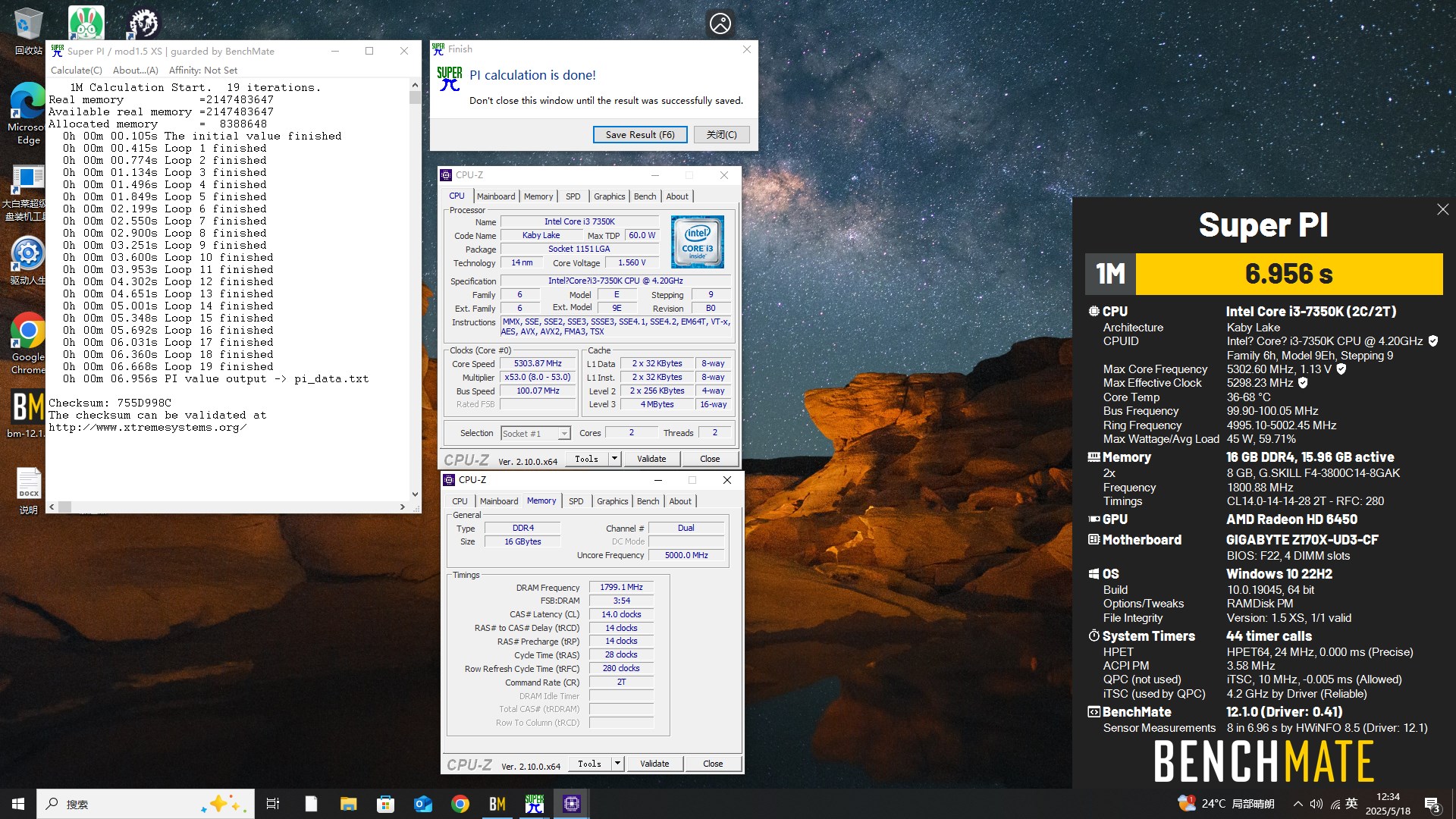Click Affinity: Not Set in Super PI
Viewport: 1456px width, 819px height.
click(x=203, y=71)
